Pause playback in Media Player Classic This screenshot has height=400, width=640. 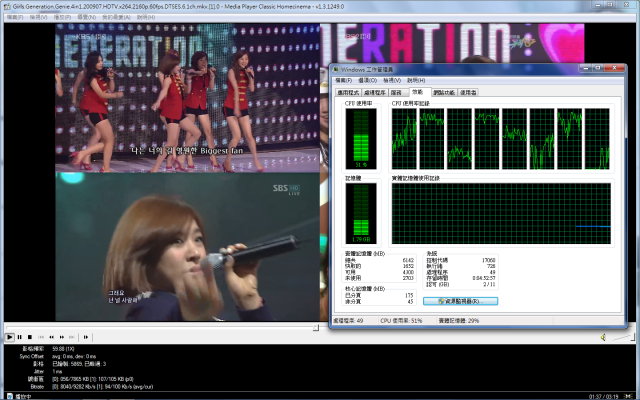pos(20,337)
